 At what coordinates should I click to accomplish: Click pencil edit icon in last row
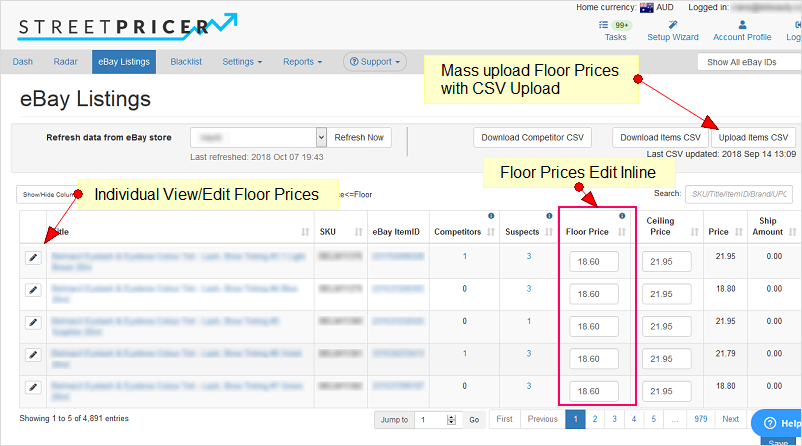pyautogui.click(x=33, y=387)
